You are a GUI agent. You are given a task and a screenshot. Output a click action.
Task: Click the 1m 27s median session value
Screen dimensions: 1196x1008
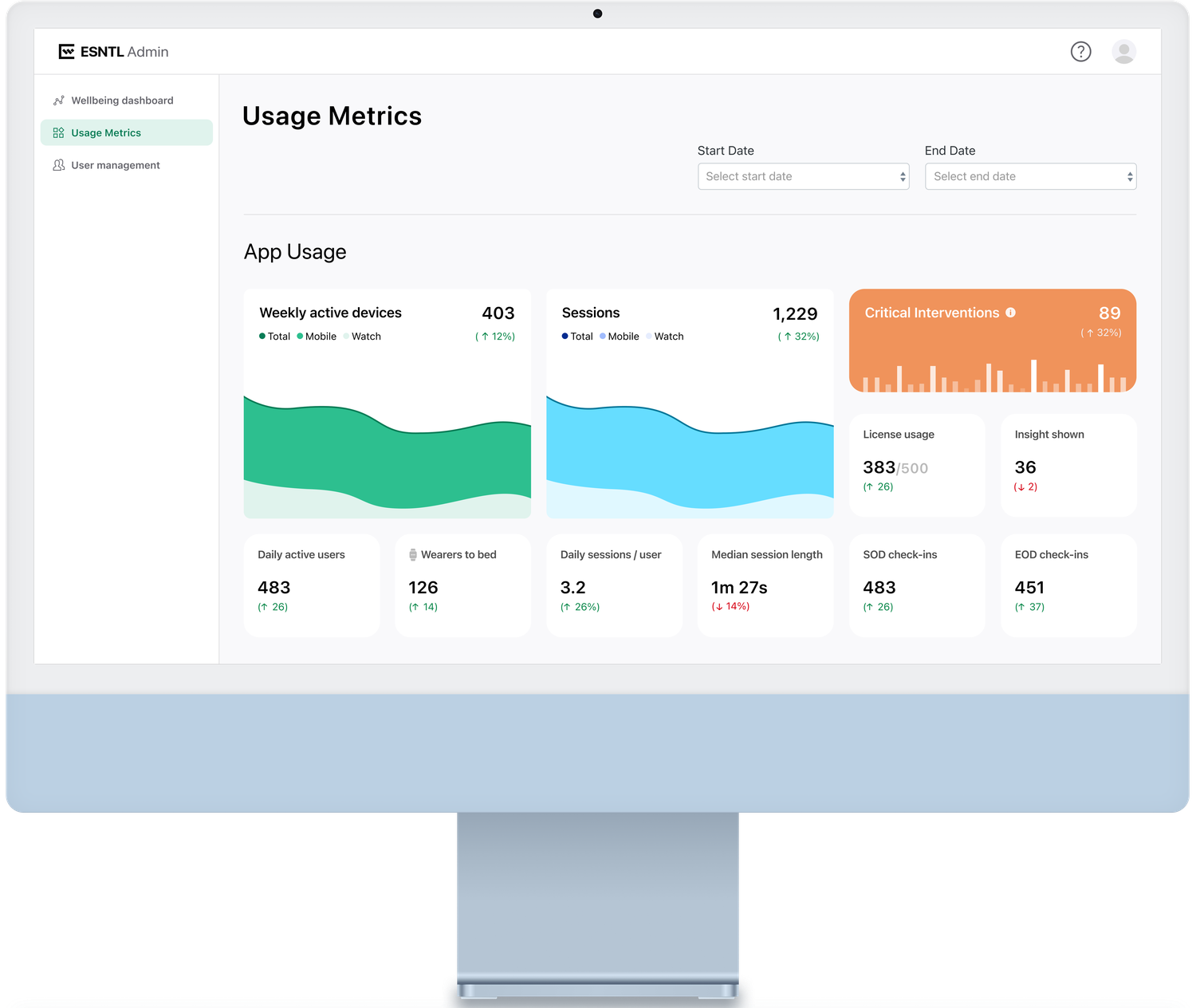click(739, 588)
